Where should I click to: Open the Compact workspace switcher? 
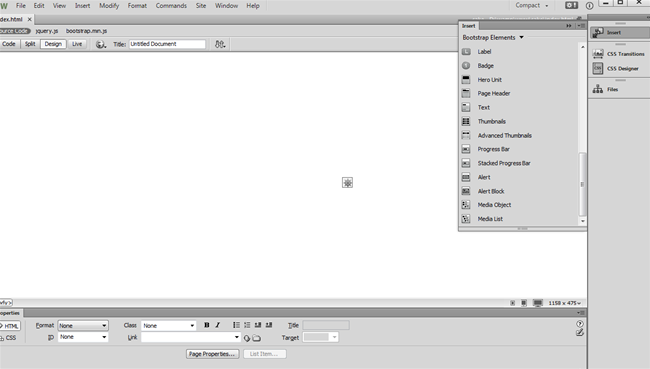point(532,5)
